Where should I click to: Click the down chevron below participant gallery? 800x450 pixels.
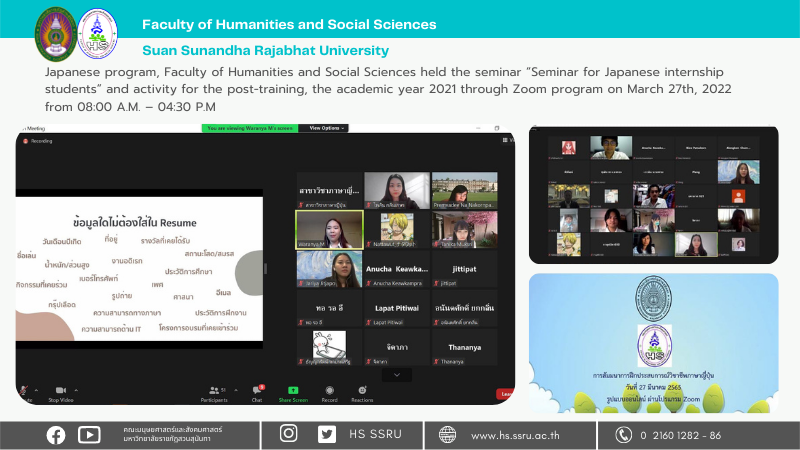click(x=398, y=374)
